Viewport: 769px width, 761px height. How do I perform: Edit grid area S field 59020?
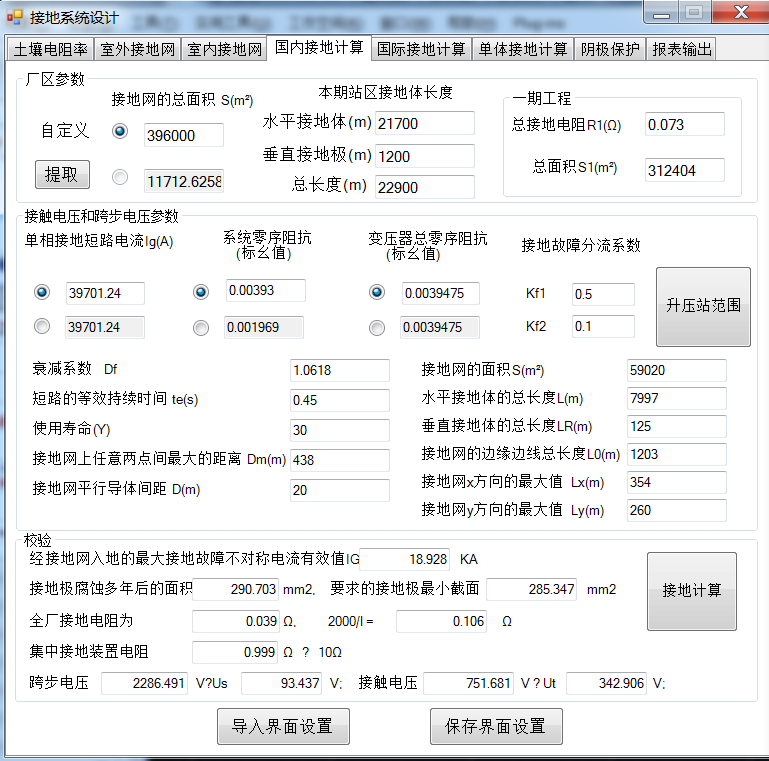click(x=677, y=370)
